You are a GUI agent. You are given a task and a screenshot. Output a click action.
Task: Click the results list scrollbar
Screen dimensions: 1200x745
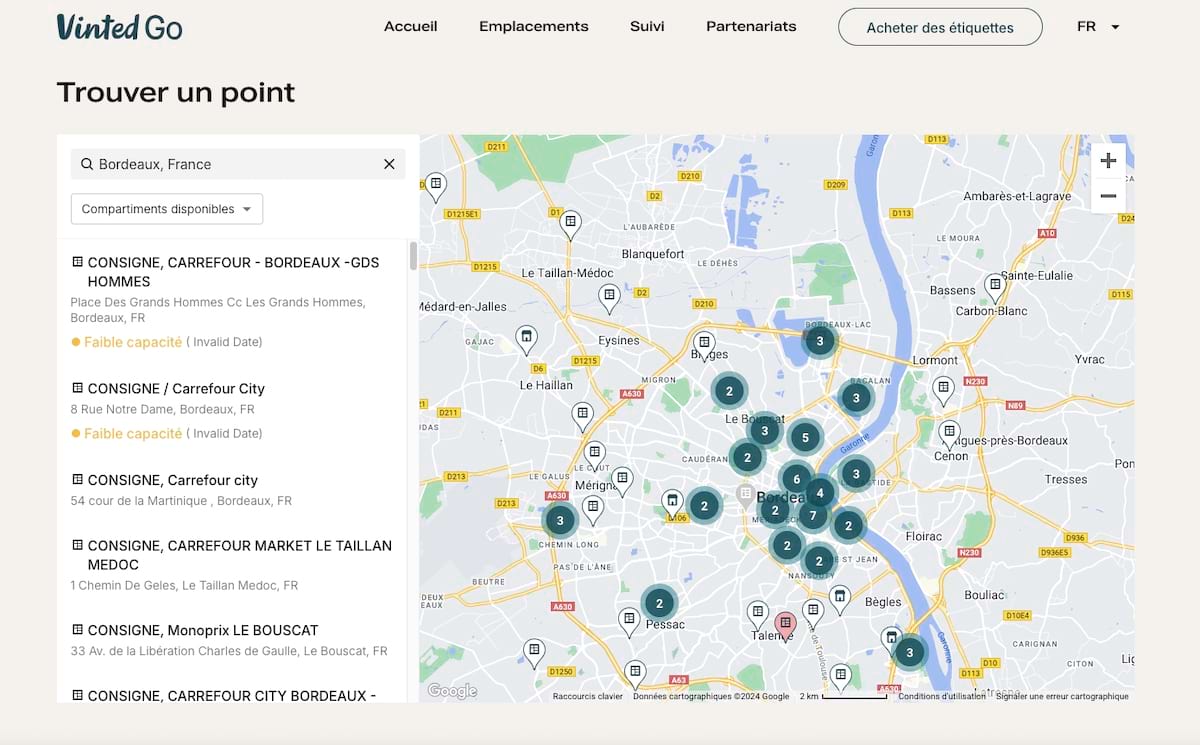413,256
